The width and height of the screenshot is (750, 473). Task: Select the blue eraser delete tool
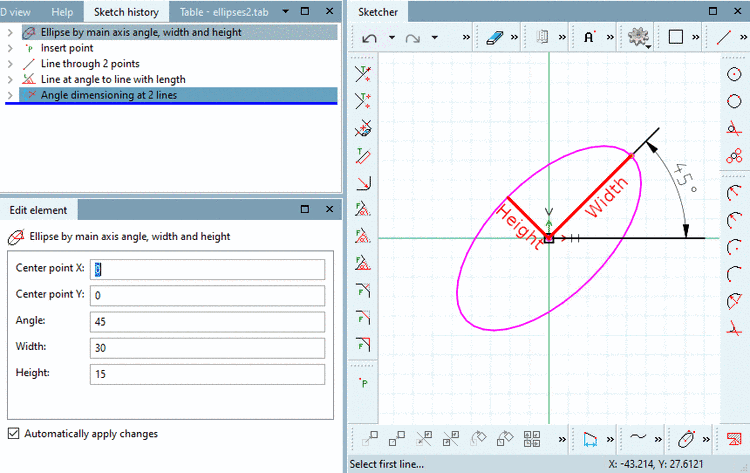(x=495, y=37)
